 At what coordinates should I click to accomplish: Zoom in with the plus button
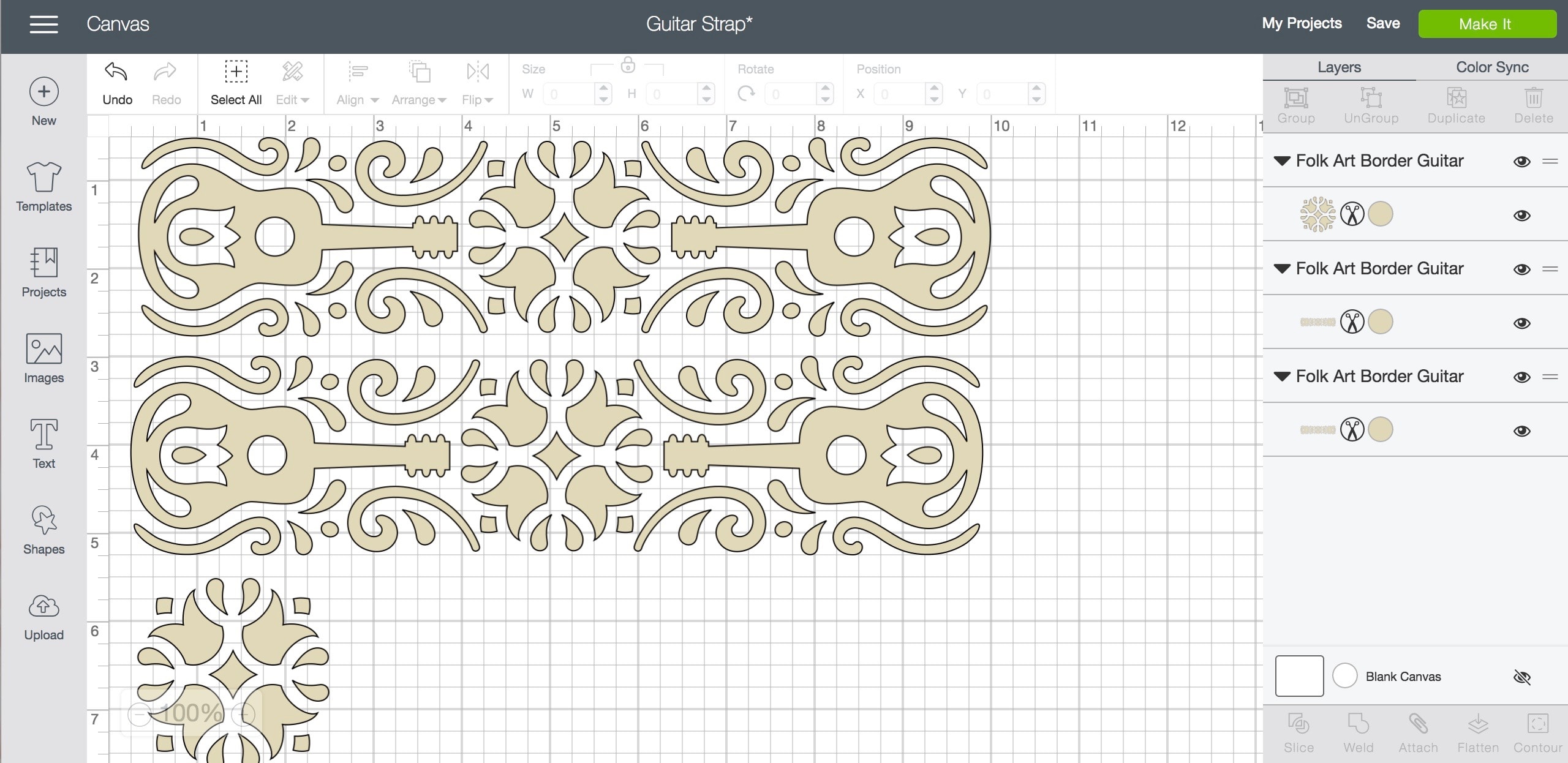(244, 714)
